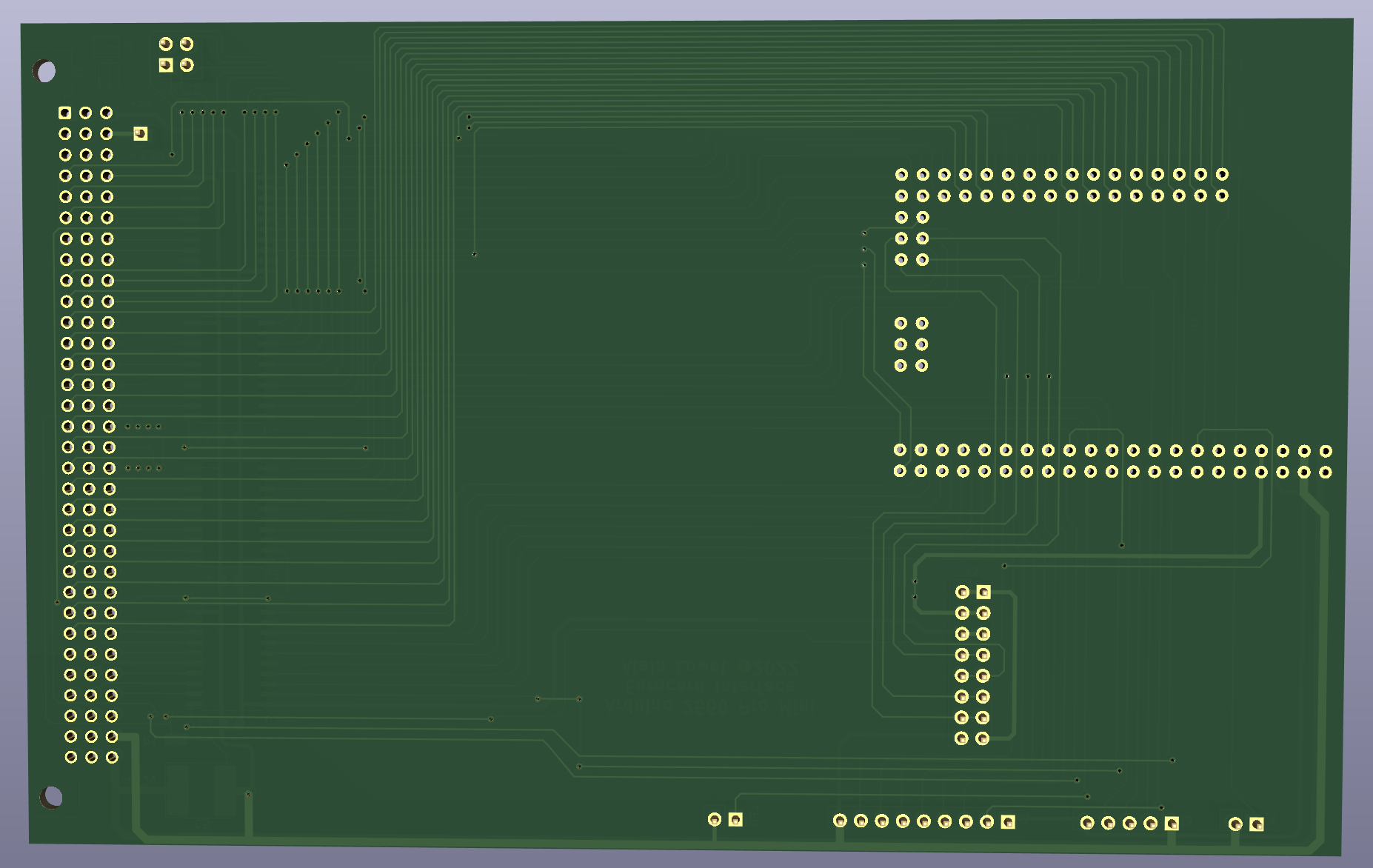This screenshot has width=1373, height=868.
Task: Click the 2x3 pad cluster in the board center-right
Action: click(909, 343)
